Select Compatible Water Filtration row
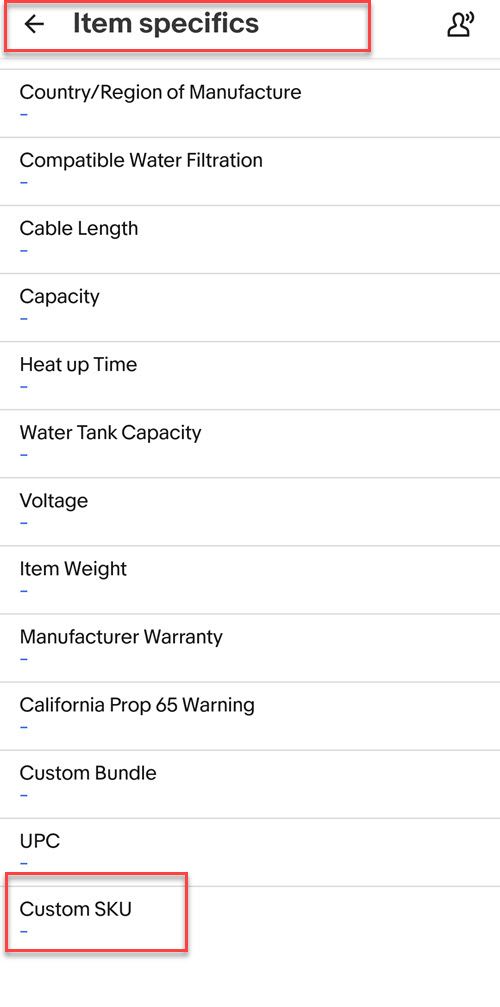This screenshot has height=1007, width=500. [250, 171]
